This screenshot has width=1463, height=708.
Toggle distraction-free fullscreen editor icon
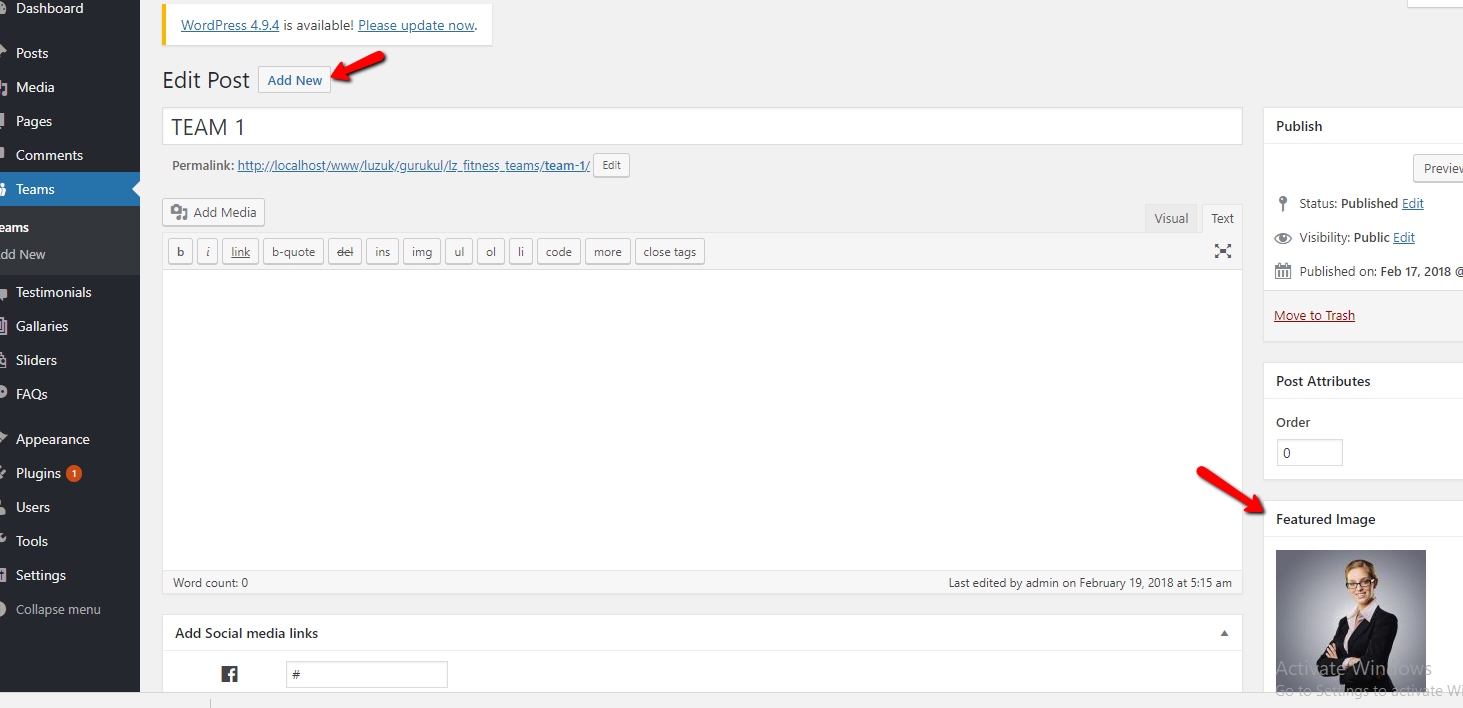coord(1222,251)
